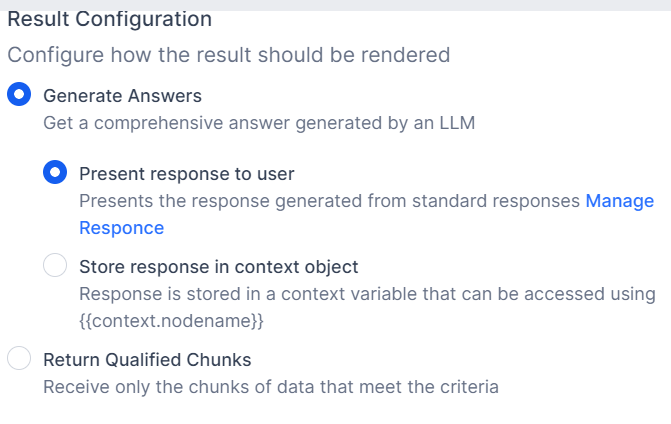This screenshot has height=424, width=671.
Task: Click 'Configure how the result should be rendered' subtitle
Action: [229, 54]
